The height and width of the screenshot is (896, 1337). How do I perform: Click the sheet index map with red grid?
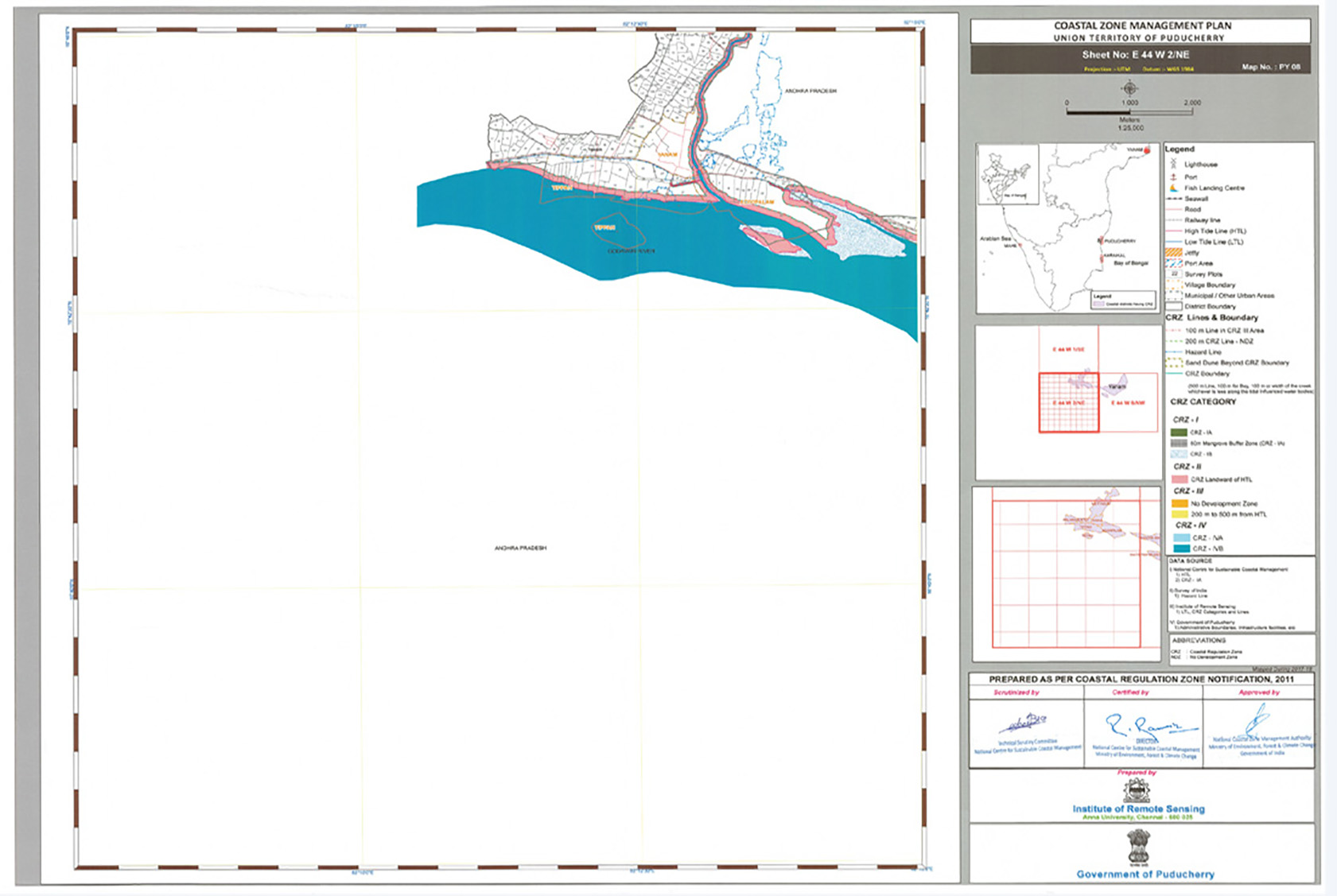point(1068,401)
